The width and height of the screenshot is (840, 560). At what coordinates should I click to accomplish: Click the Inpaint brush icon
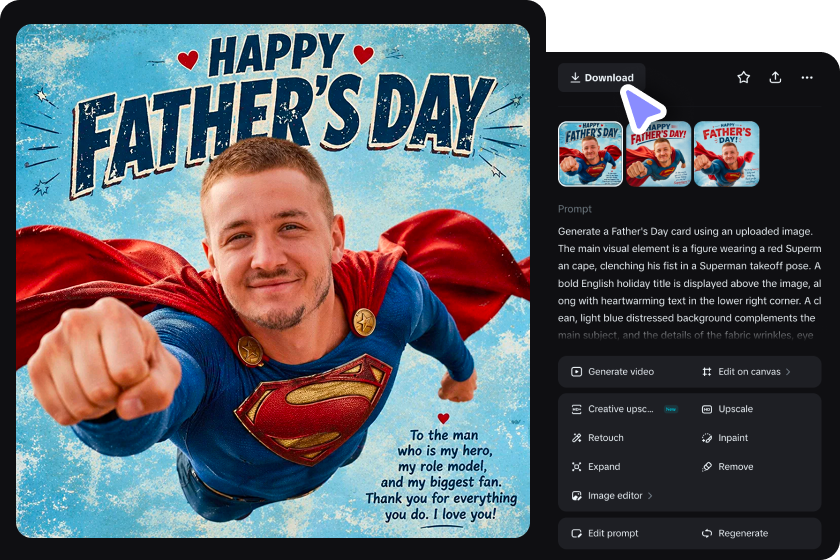(707, 438)
